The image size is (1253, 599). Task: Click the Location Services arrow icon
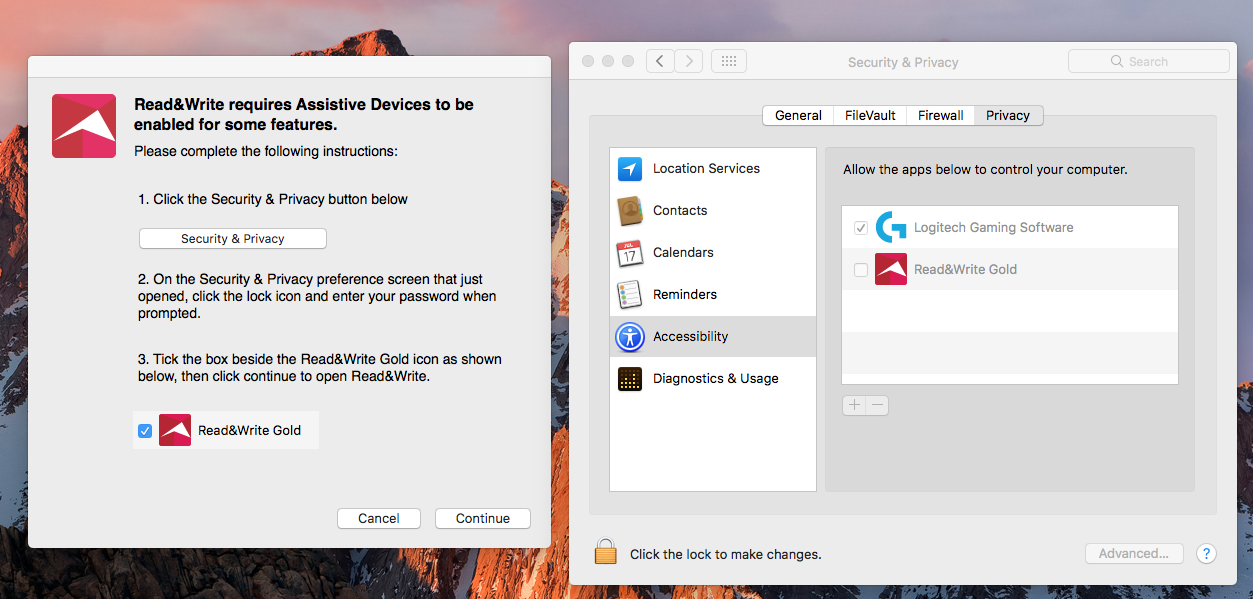(629, 169)
